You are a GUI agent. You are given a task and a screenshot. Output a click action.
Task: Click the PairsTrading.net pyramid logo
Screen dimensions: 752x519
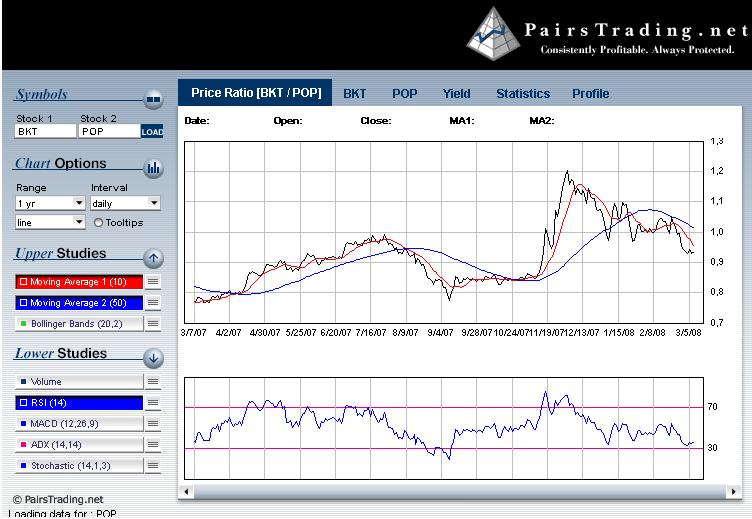click(x=494, y=34)
